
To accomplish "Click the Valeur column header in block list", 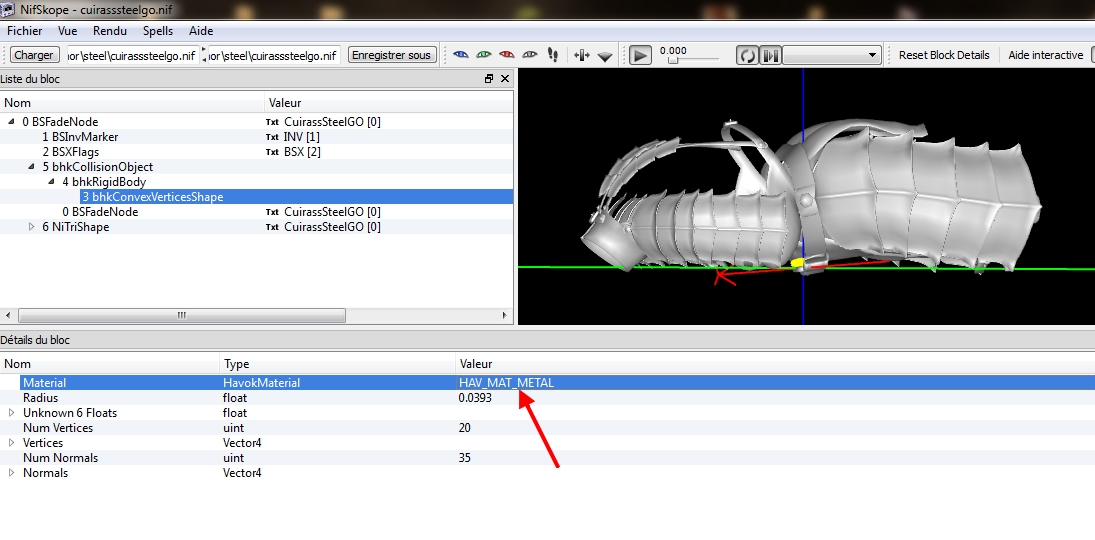I will point(389,103).
